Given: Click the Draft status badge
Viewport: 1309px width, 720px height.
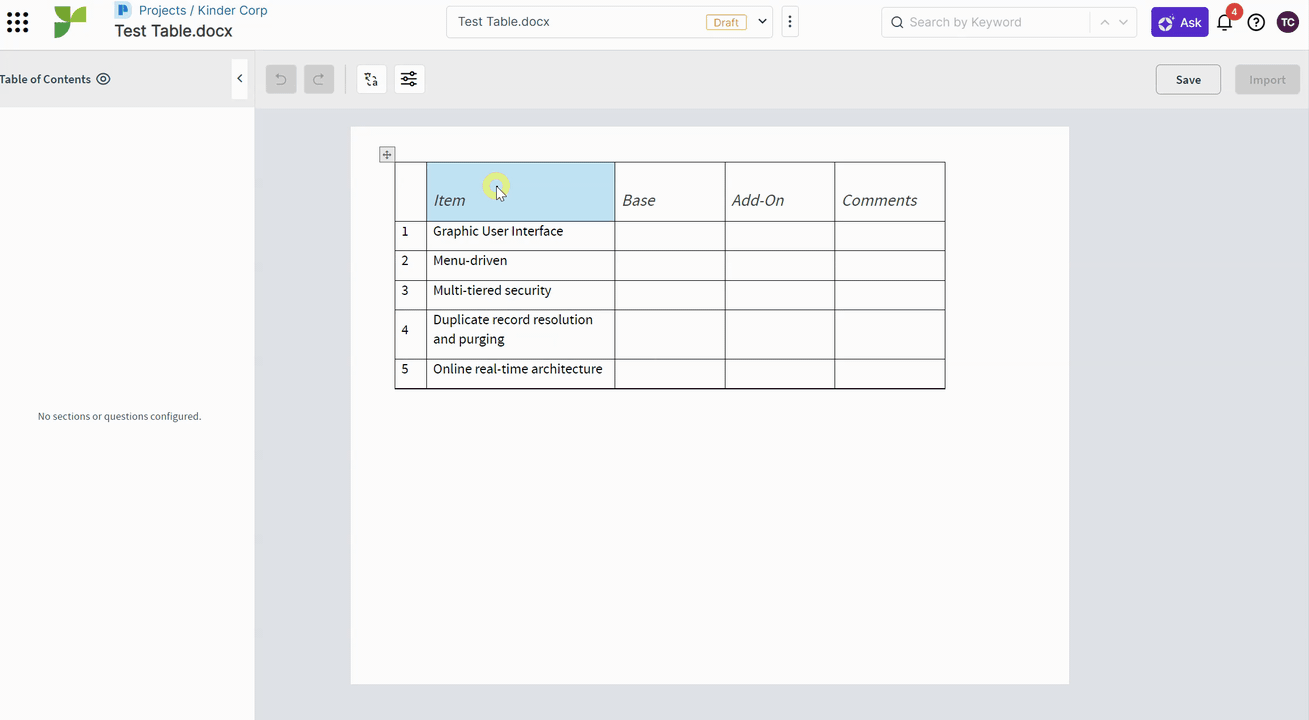Looking at the screenshot, I should click(726, 22).
